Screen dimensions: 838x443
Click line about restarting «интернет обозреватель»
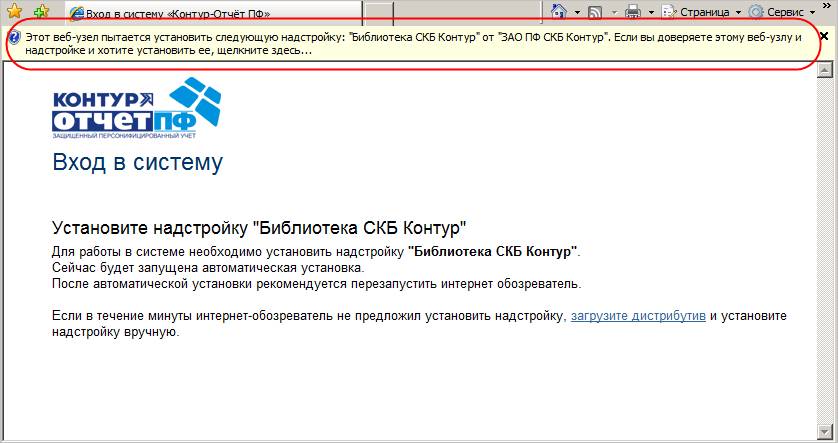(x=316, y=284)
